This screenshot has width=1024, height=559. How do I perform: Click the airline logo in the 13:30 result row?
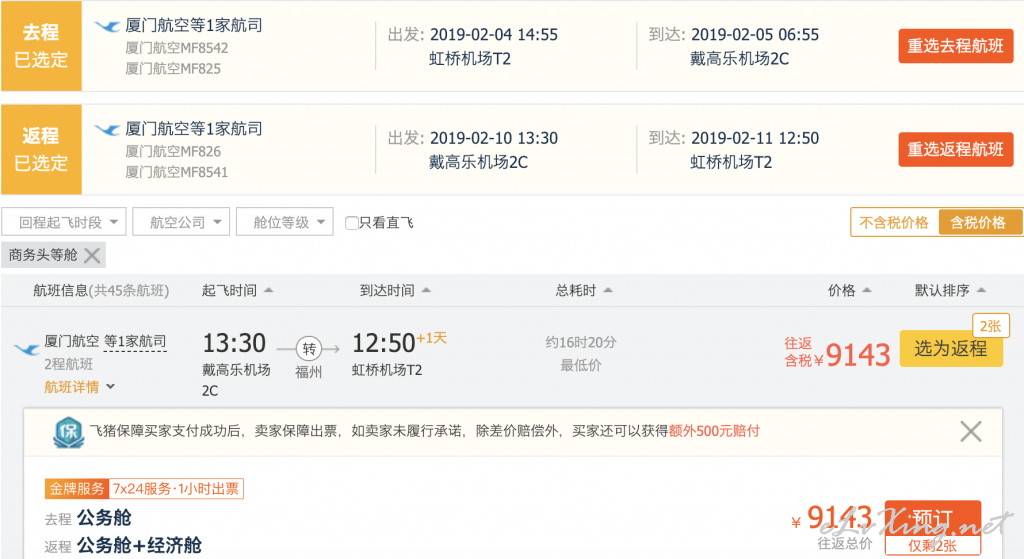(27, 349)
